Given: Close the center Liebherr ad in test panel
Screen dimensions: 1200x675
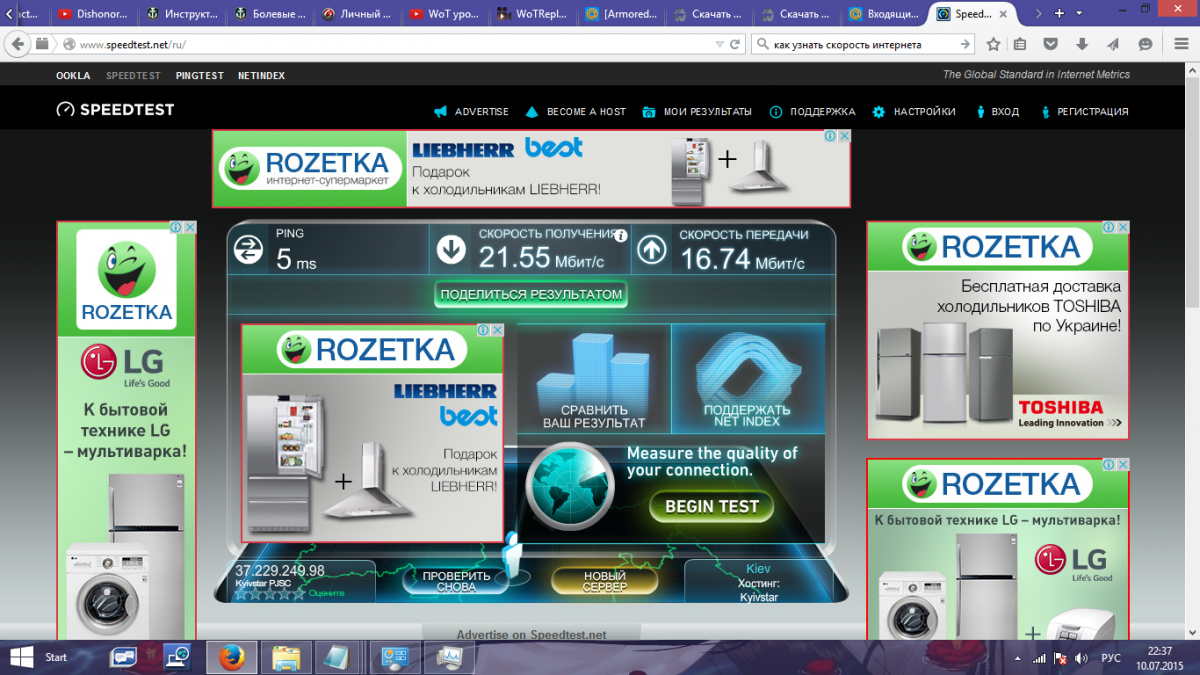Looking at the screenshot, I should [497, 330].
